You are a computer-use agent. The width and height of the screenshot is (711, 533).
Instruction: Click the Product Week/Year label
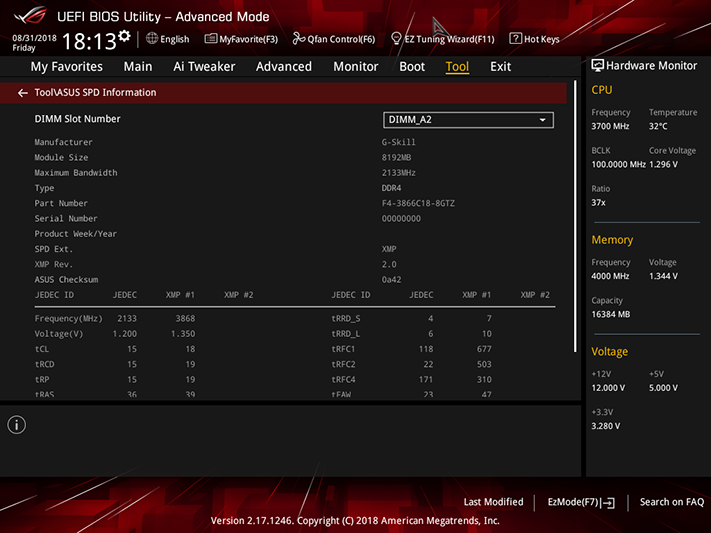76,234
